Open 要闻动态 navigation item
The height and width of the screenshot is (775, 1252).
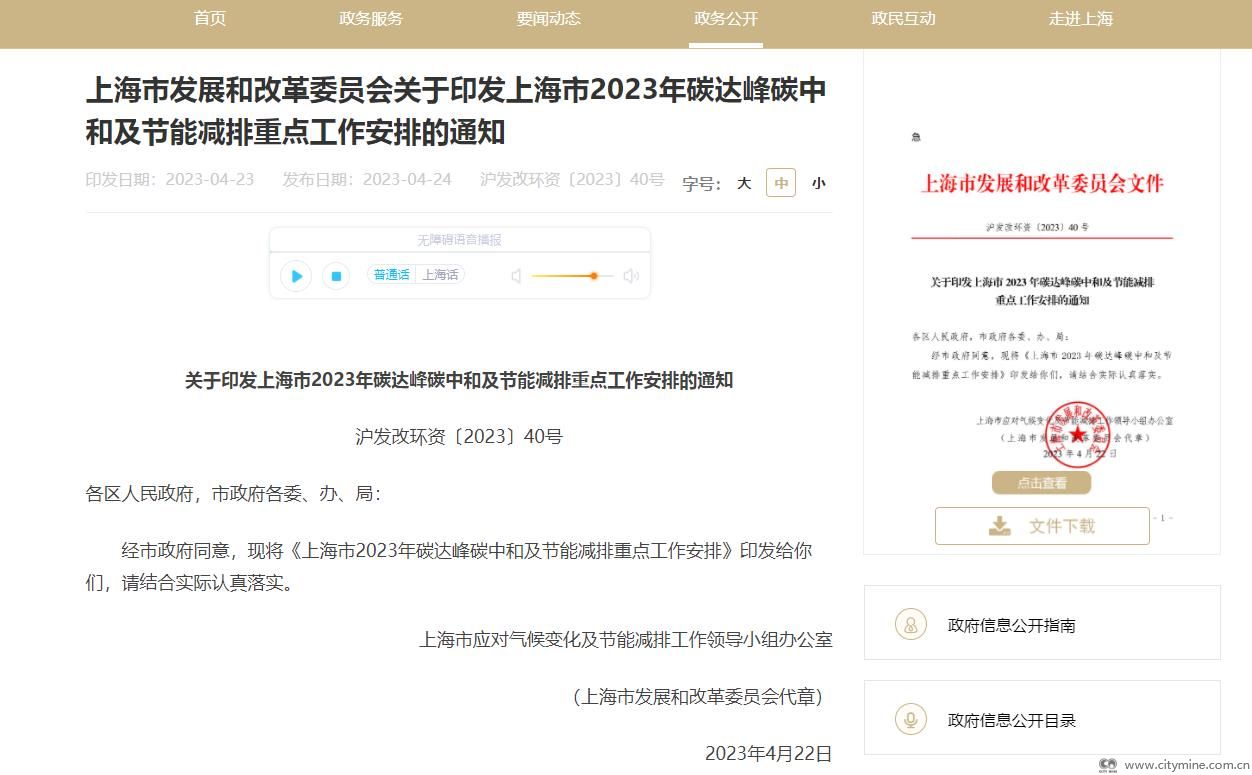(x=548, y=19)
